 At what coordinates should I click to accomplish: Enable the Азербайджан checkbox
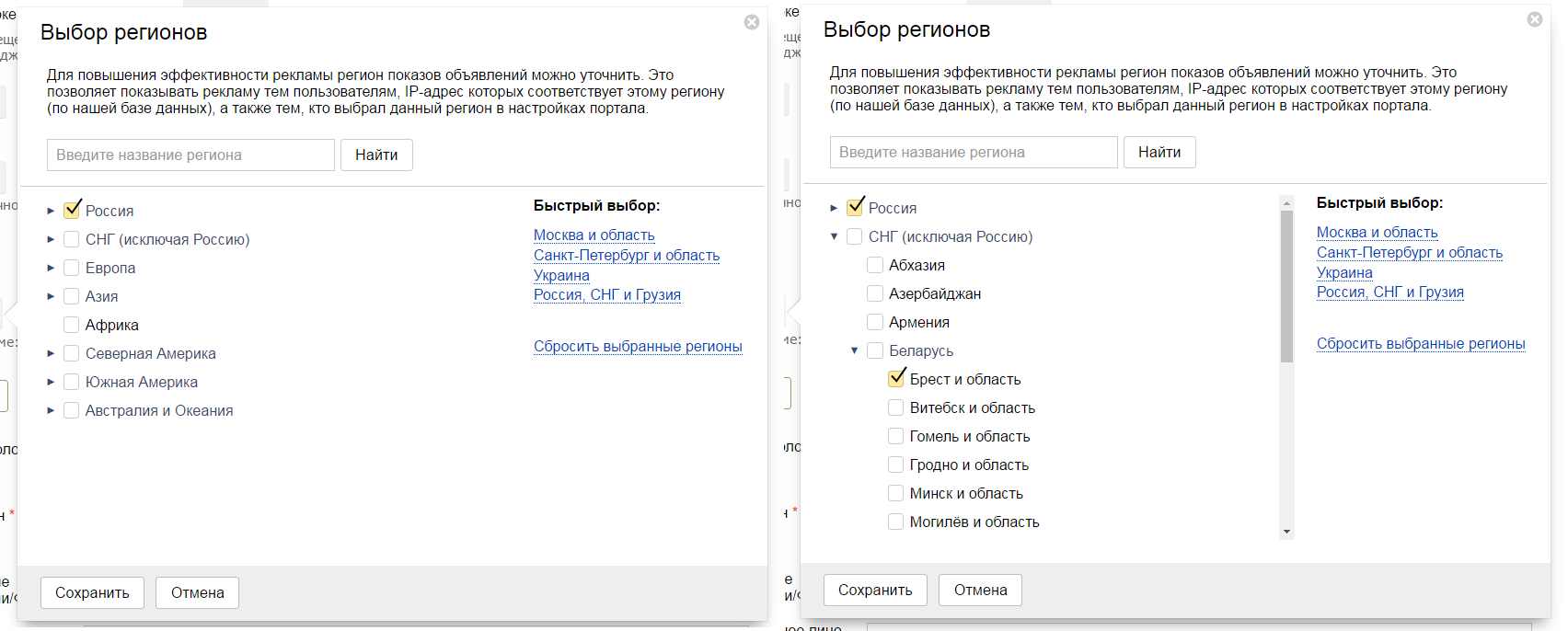tap(875, 293)
